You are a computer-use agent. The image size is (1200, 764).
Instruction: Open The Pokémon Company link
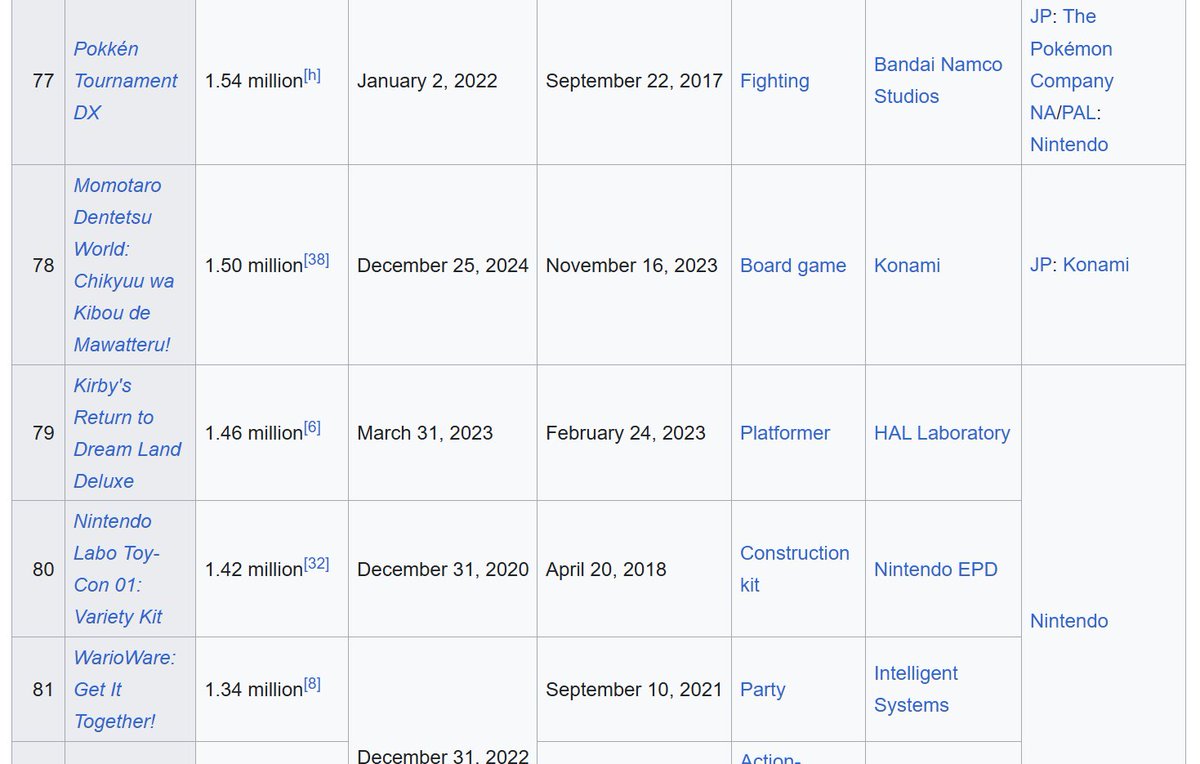coord(1072,49)
